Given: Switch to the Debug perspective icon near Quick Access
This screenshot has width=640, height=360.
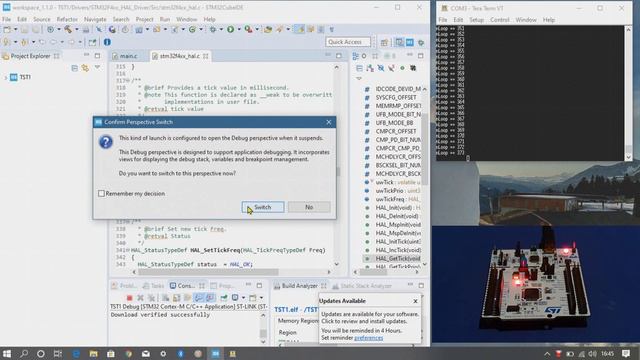Looking at the screenshot, I should (421, 42).
